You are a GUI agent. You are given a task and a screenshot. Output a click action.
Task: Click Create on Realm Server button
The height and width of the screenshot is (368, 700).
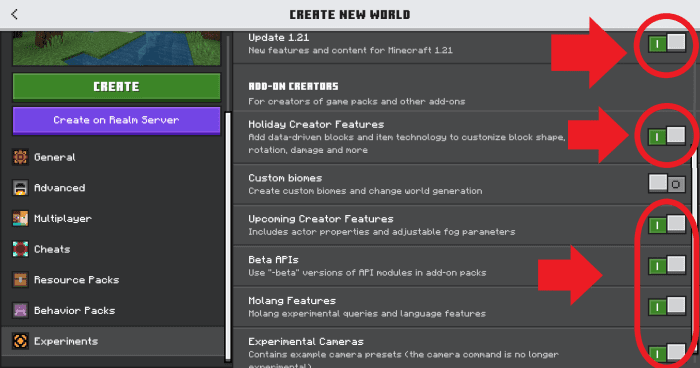pyautogui.click(x=117, y=120)
